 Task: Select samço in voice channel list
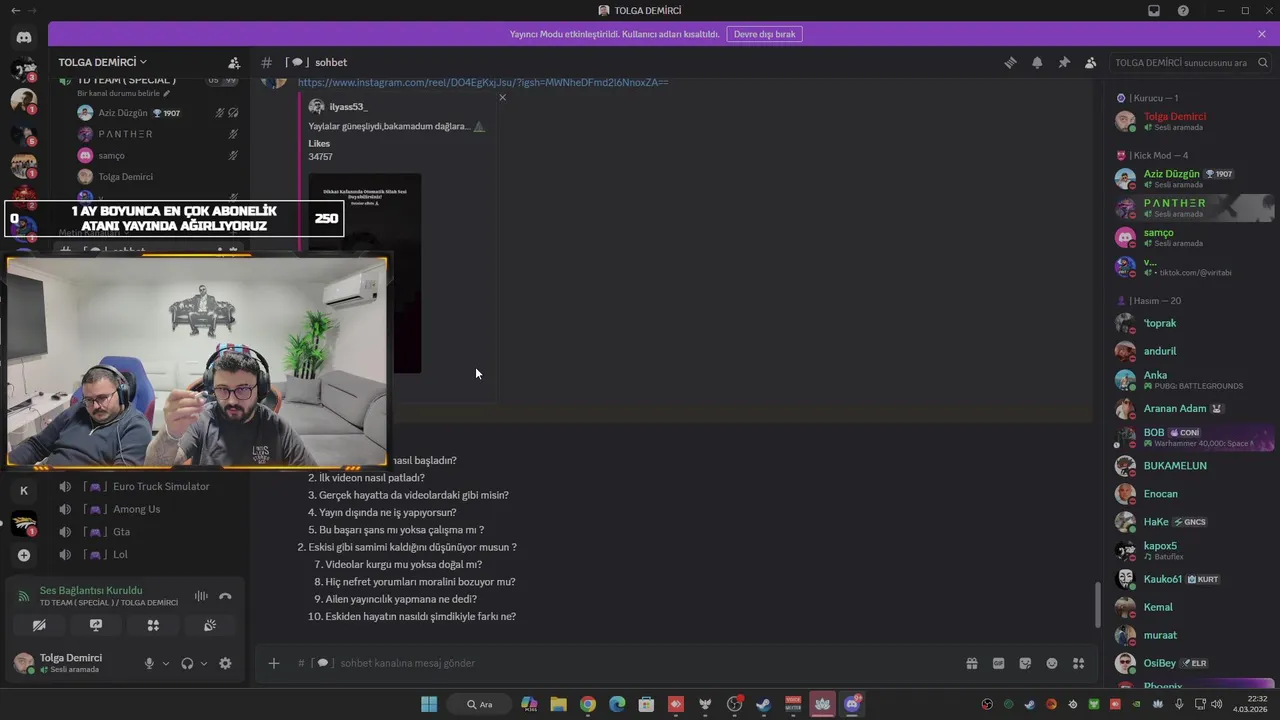[x=111, y=155]
